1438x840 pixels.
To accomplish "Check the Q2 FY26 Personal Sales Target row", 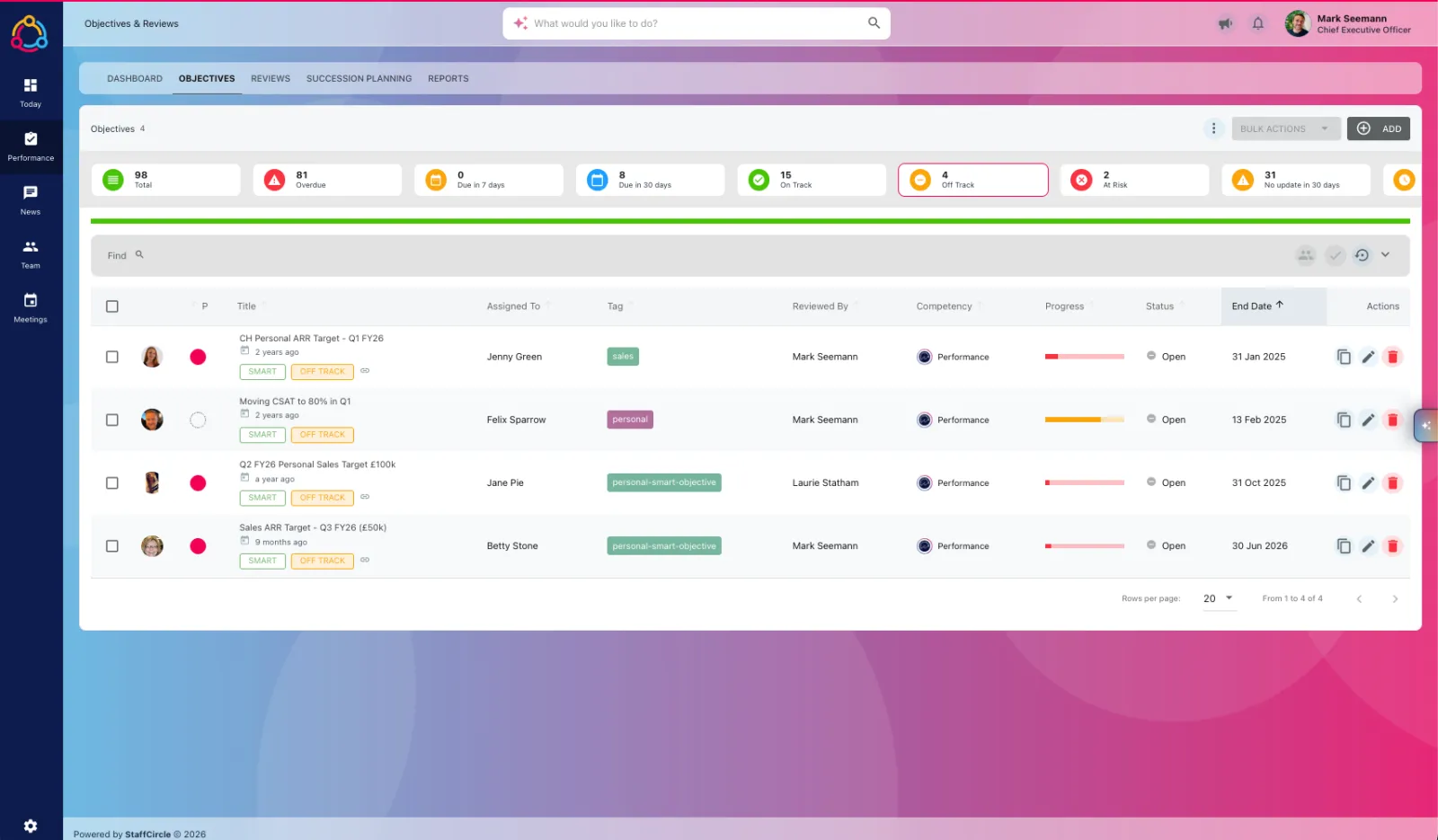I will (x=112, y=482).
